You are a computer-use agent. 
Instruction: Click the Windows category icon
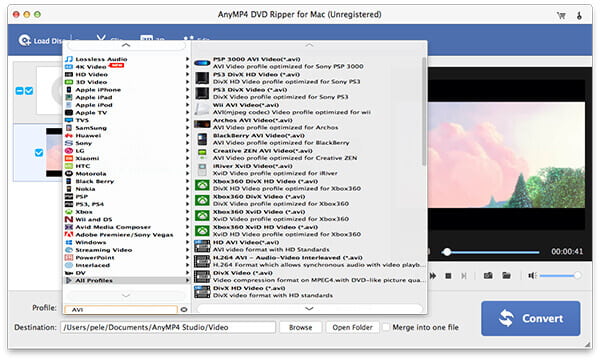(69, 242)
